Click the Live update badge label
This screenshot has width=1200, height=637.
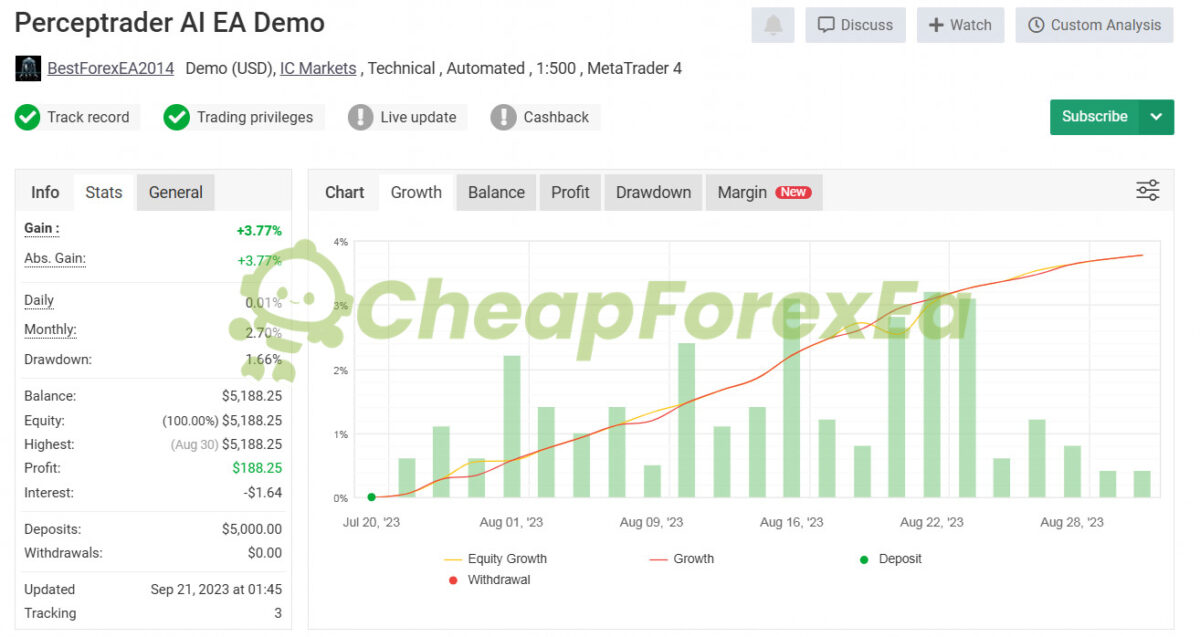418,117
